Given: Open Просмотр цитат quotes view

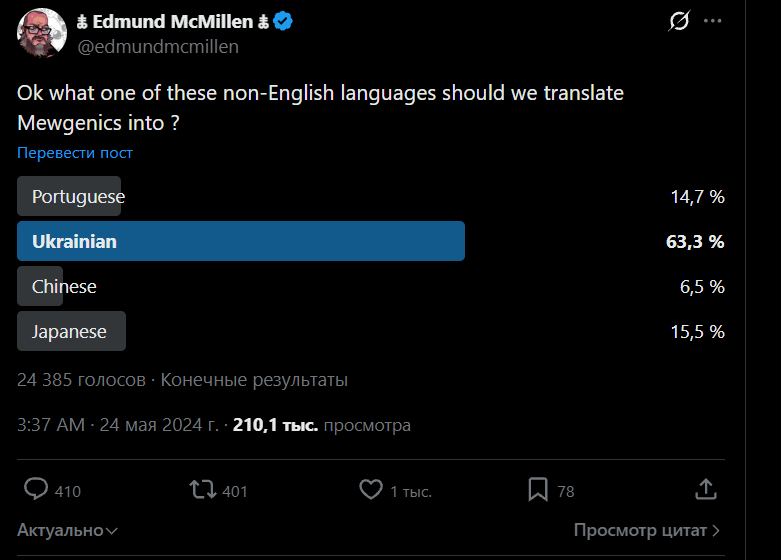Looking at the screenshot, I should pyautogui.click(x=646, y=530).
